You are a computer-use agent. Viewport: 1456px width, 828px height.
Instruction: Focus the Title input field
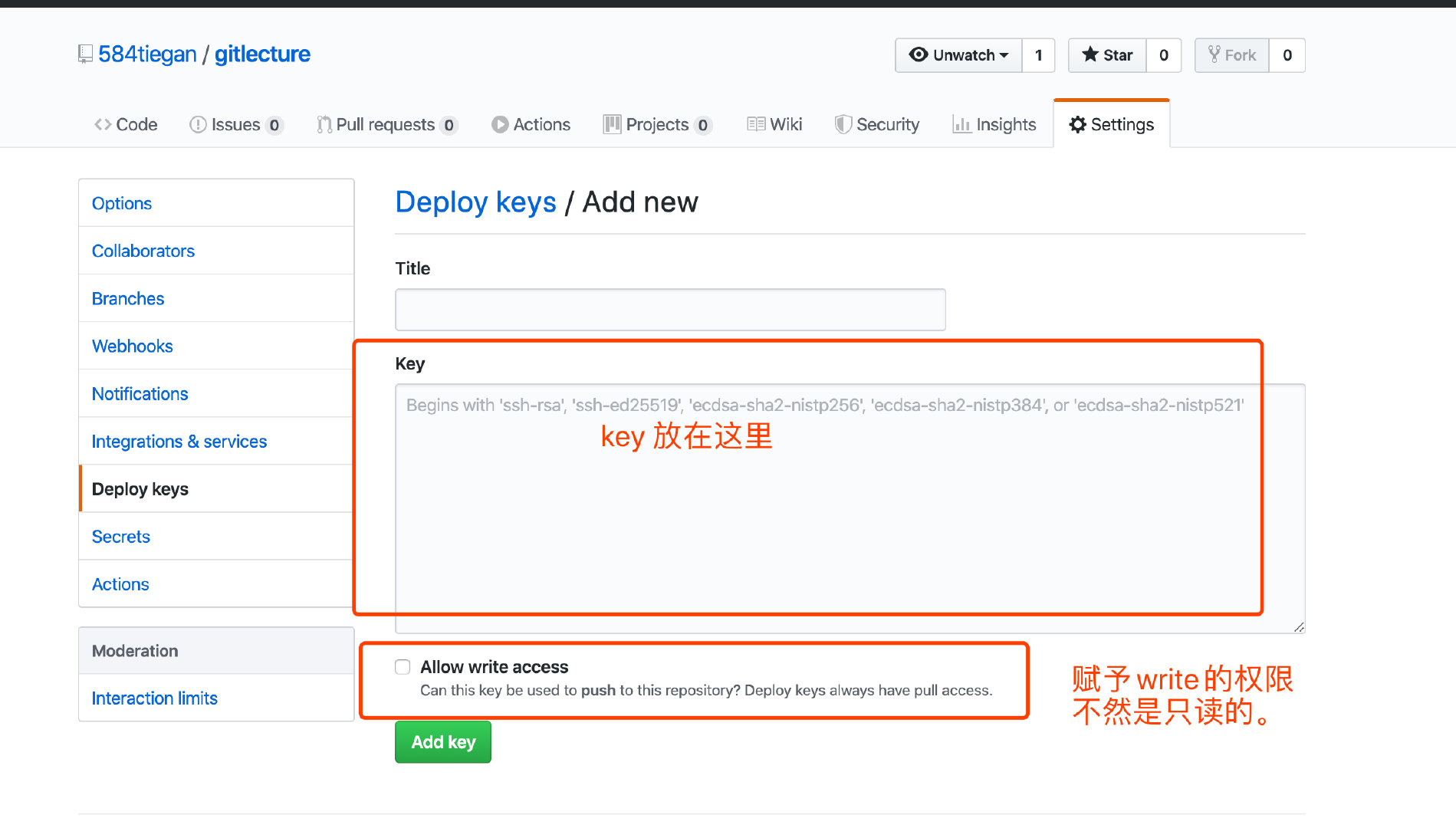[670, 310]
